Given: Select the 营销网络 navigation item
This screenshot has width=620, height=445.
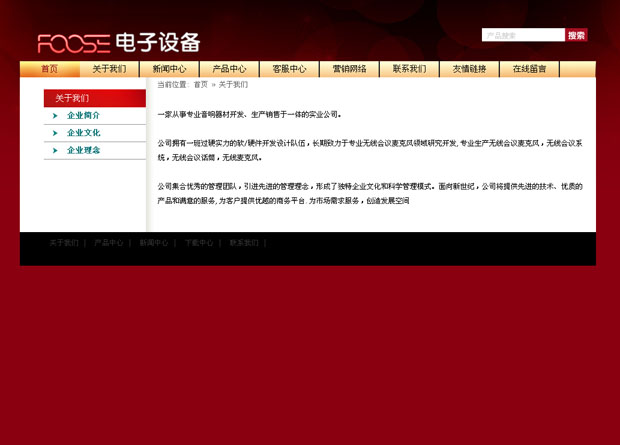Looking at the screenshot, I should (x=349, y=69).
